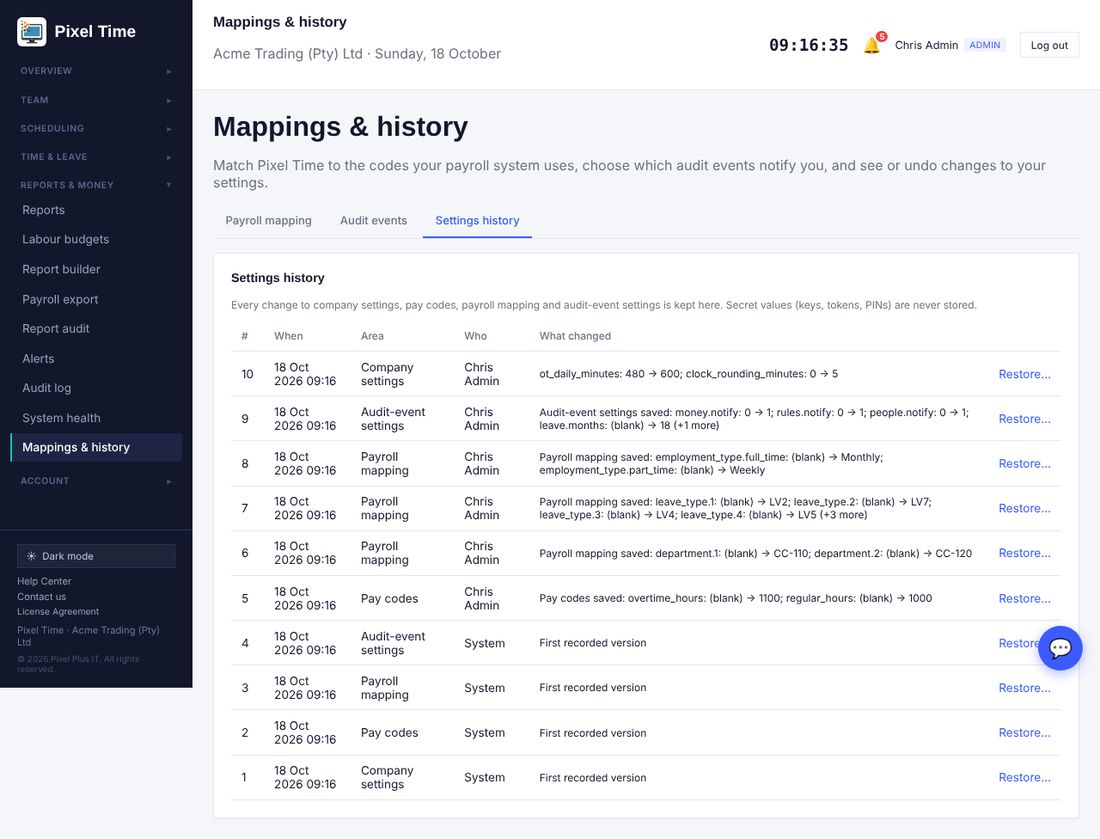Click the ADMIN role badge

(x=985, y=45)
